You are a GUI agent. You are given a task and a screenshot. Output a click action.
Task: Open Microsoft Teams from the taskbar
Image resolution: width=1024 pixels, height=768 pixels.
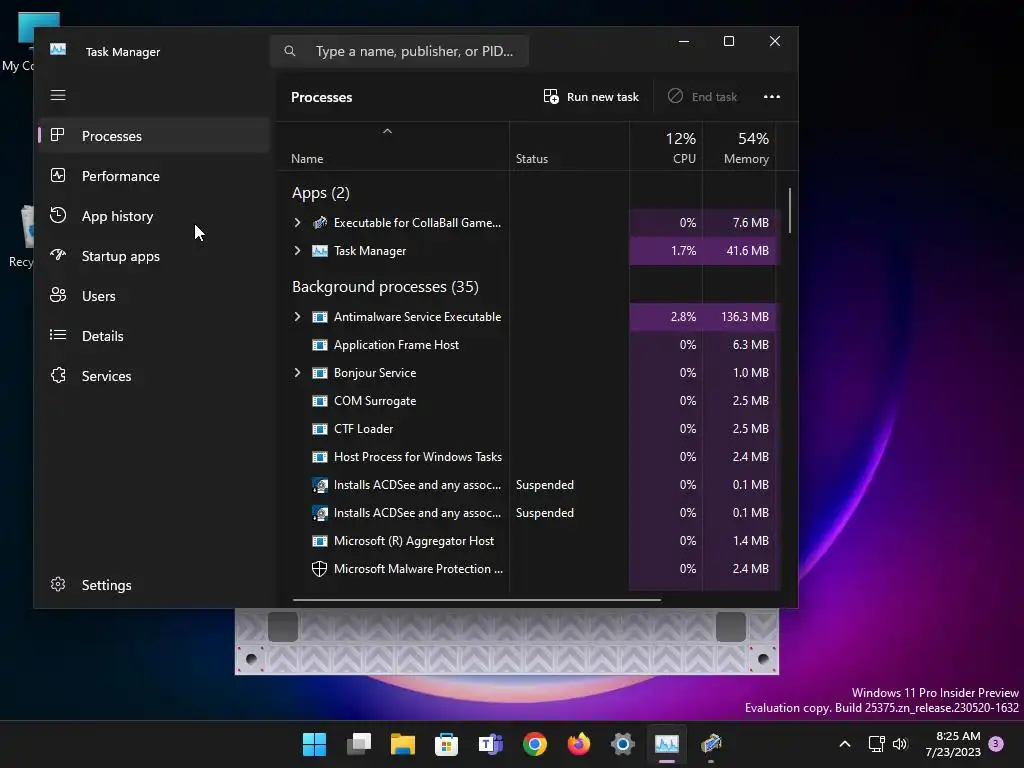tap(491, 744)
